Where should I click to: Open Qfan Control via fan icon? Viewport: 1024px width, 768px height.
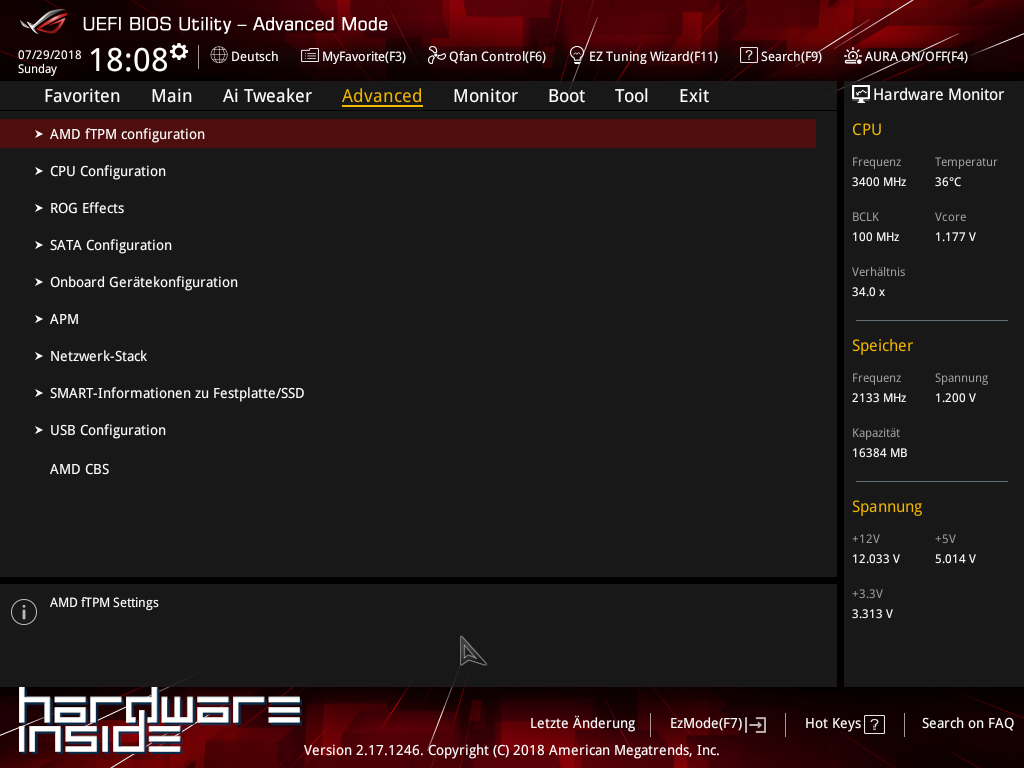[x=436, y=56]
